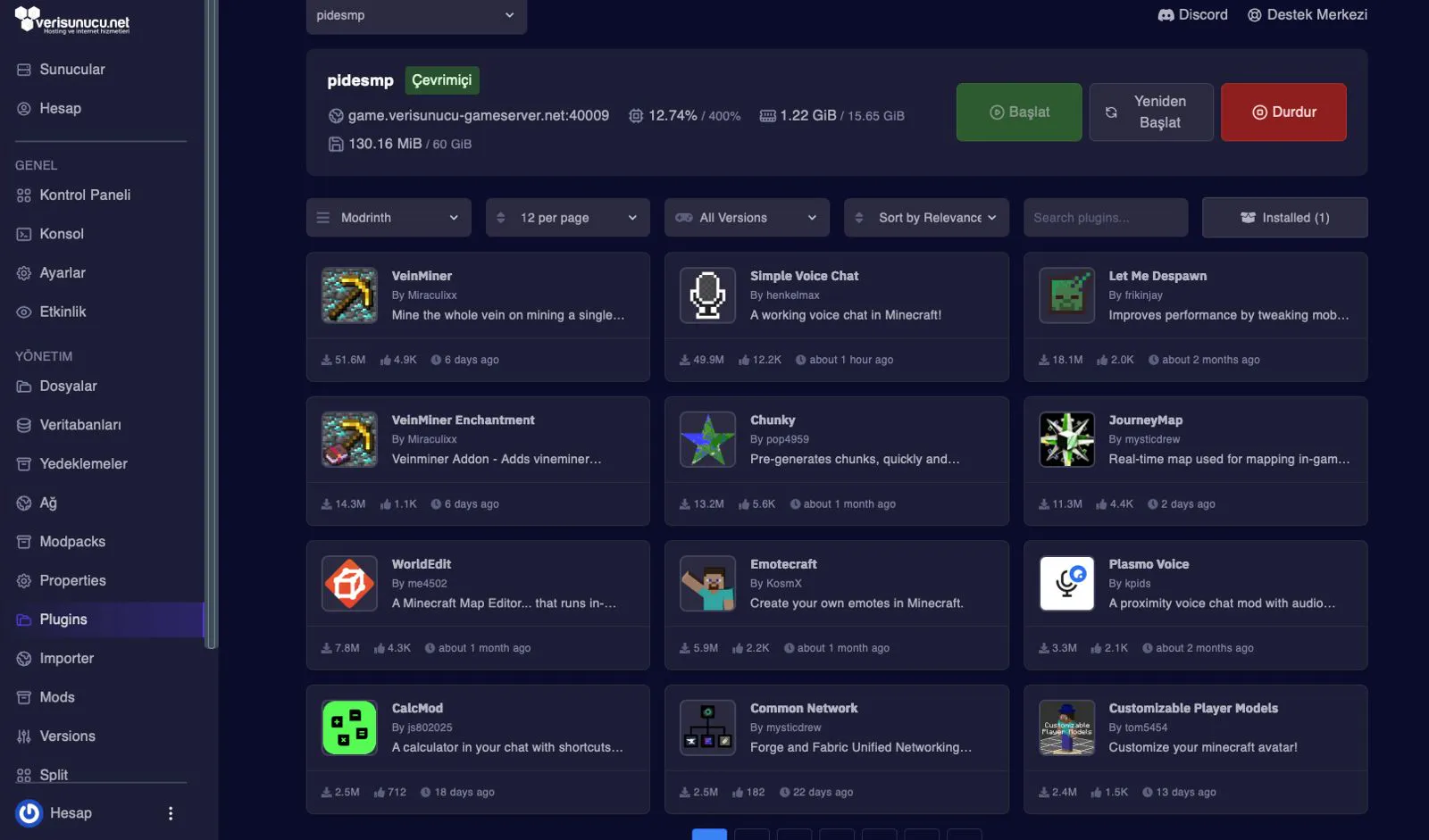Viewport: 1429px width, 840px height.
Task: Open the Modrinth source dropdown
Action: tap(389, 218)
